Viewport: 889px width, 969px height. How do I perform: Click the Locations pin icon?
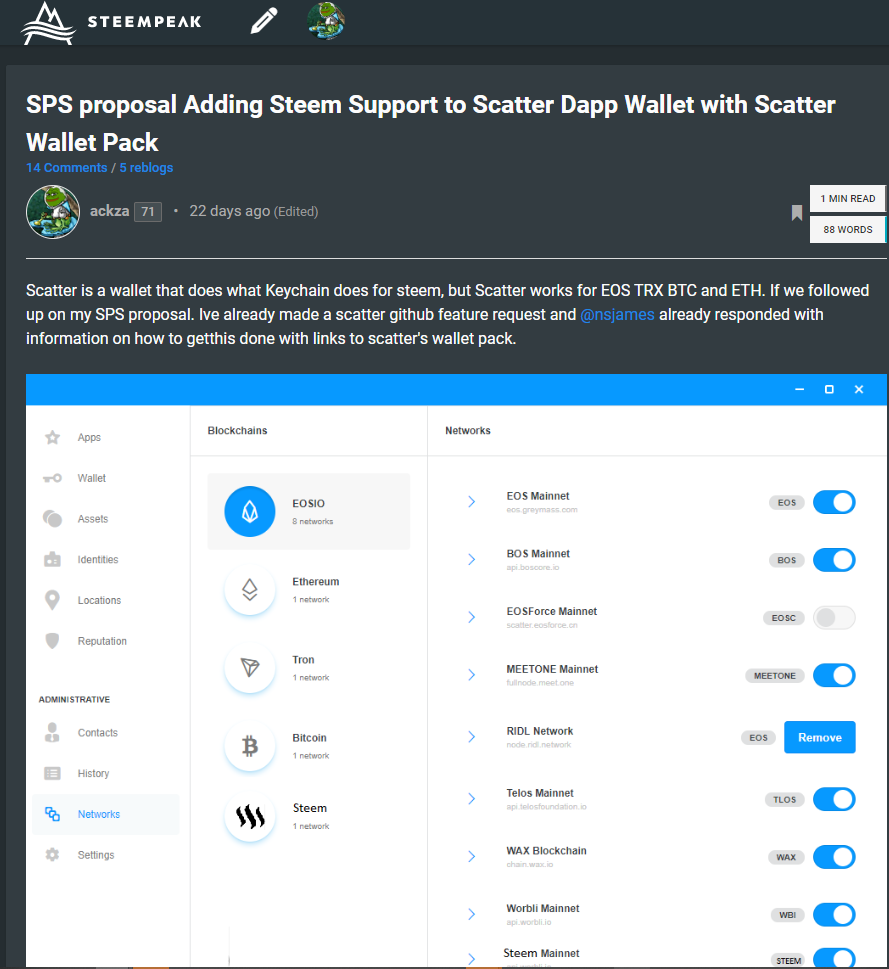53,600
